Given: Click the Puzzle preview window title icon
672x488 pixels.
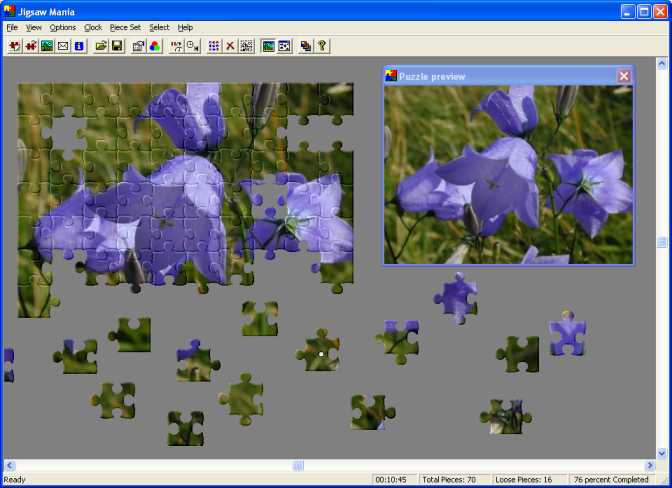Looking at the screenshot, I should (x=390, y=76).
